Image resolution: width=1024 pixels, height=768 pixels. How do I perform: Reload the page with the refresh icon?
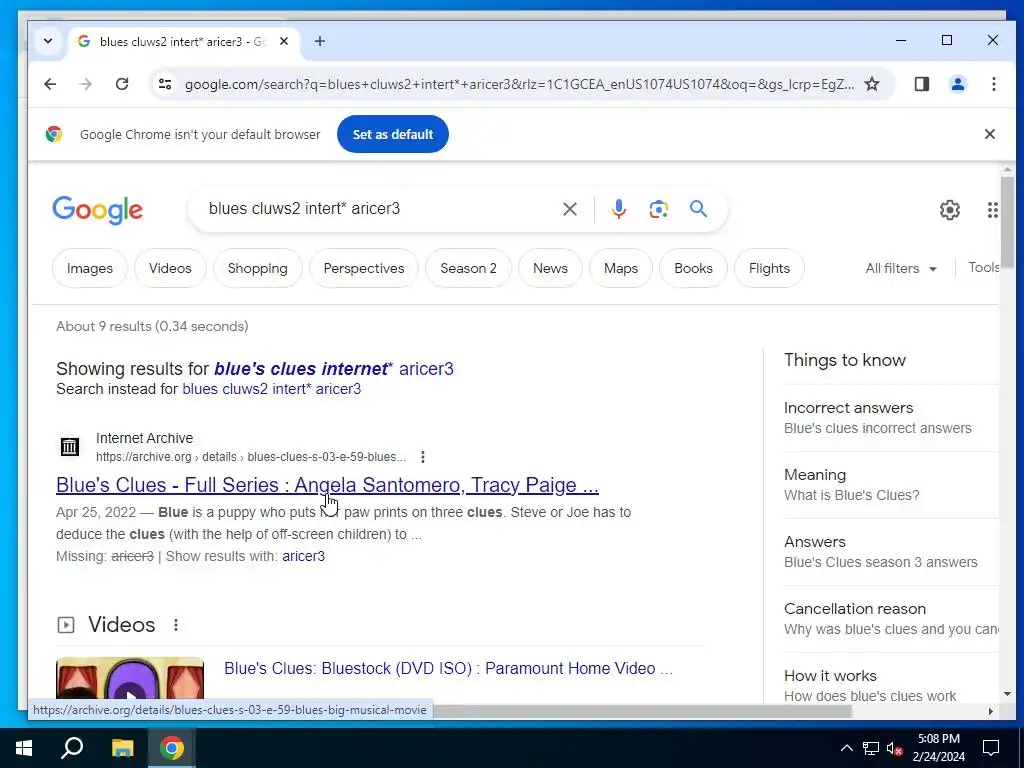[121, 84]
